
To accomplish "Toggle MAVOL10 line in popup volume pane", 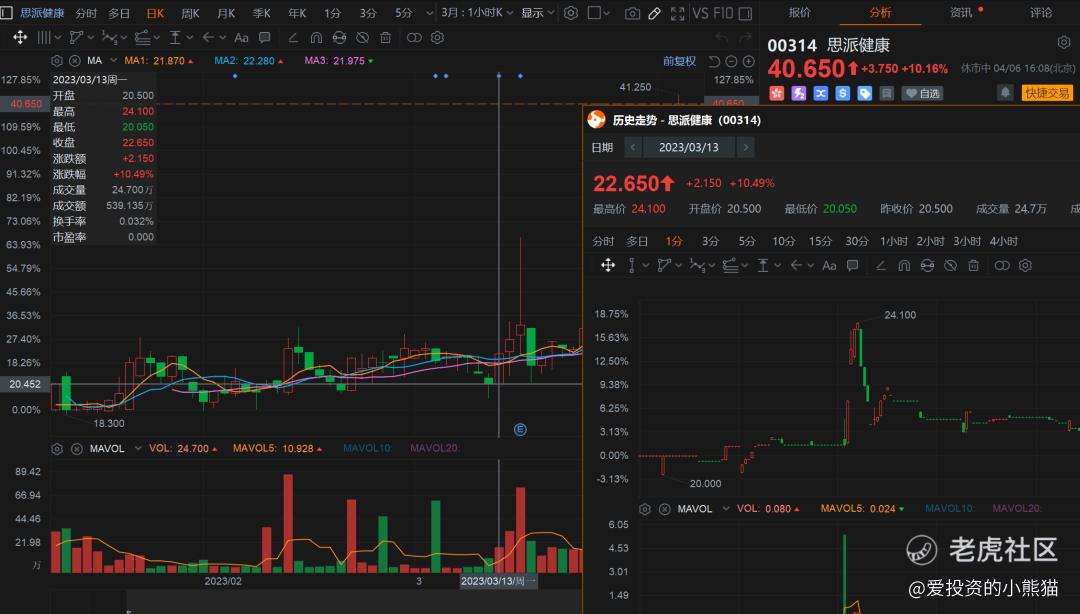I will click(x=950, y=508).
